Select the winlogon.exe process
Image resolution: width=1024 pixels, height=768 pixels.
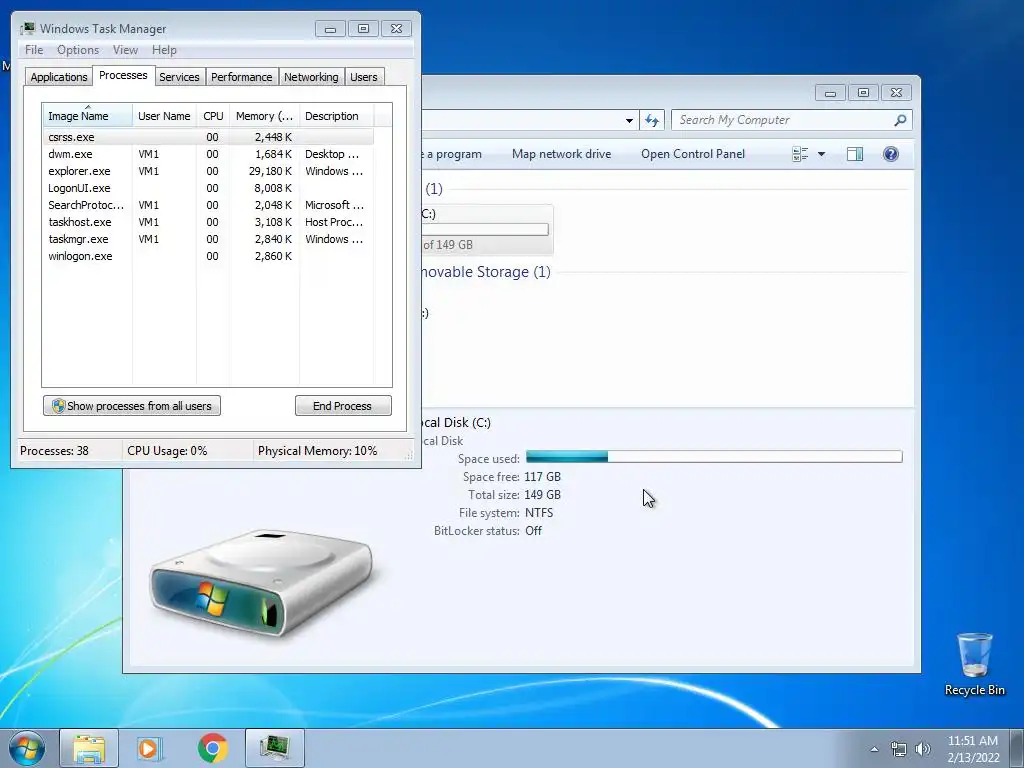(x=208, y=256)
